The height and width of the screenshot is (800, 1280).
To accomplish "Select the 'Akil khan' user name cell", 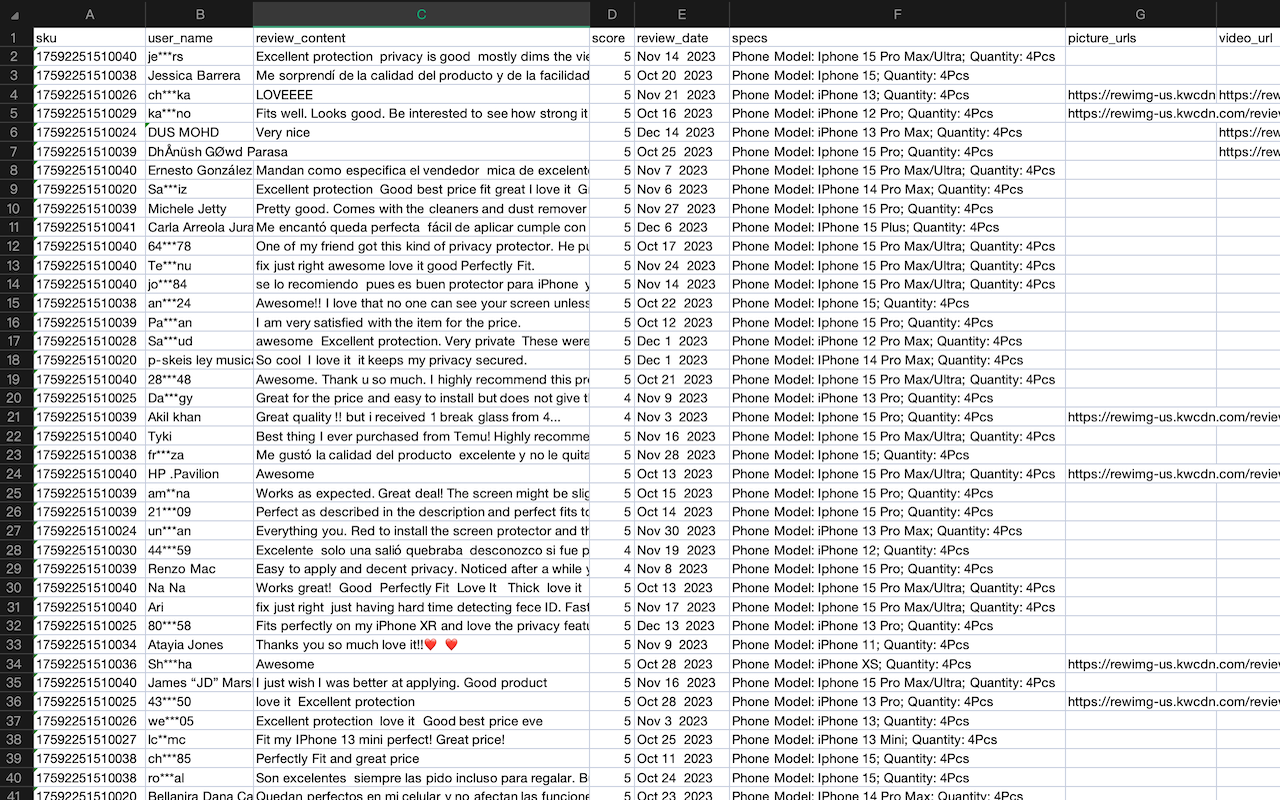I will [x=199, y=417].
